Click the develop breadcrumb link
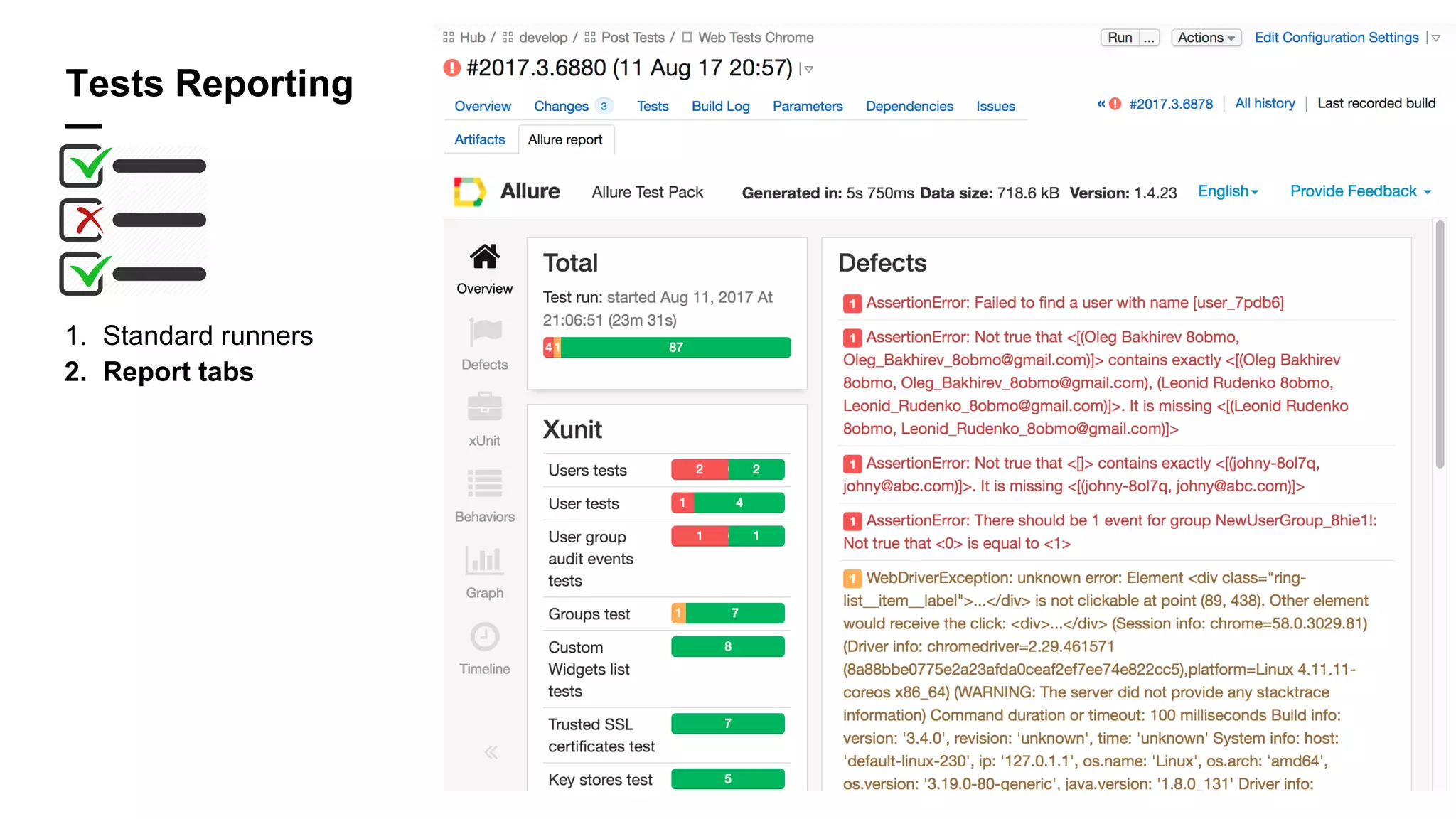1456x819 pixels. 543,37
